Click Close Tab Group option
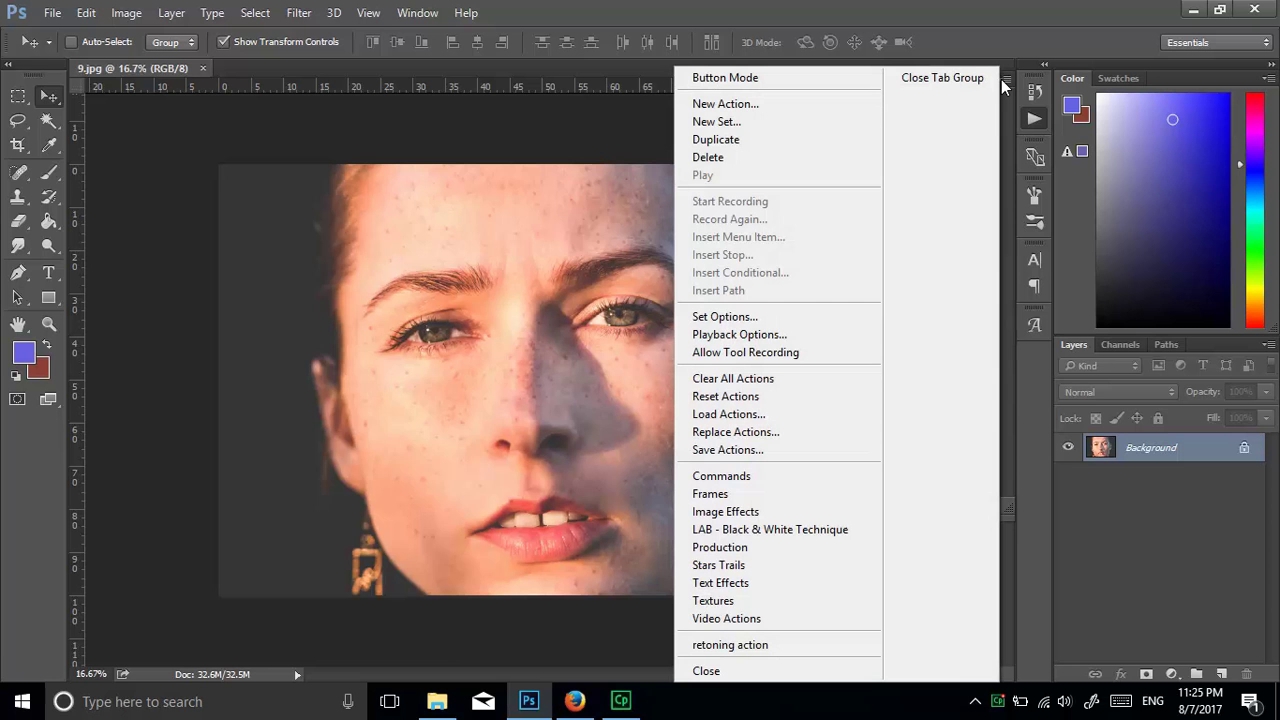The image size is (1280, 720). click(941, 78)
